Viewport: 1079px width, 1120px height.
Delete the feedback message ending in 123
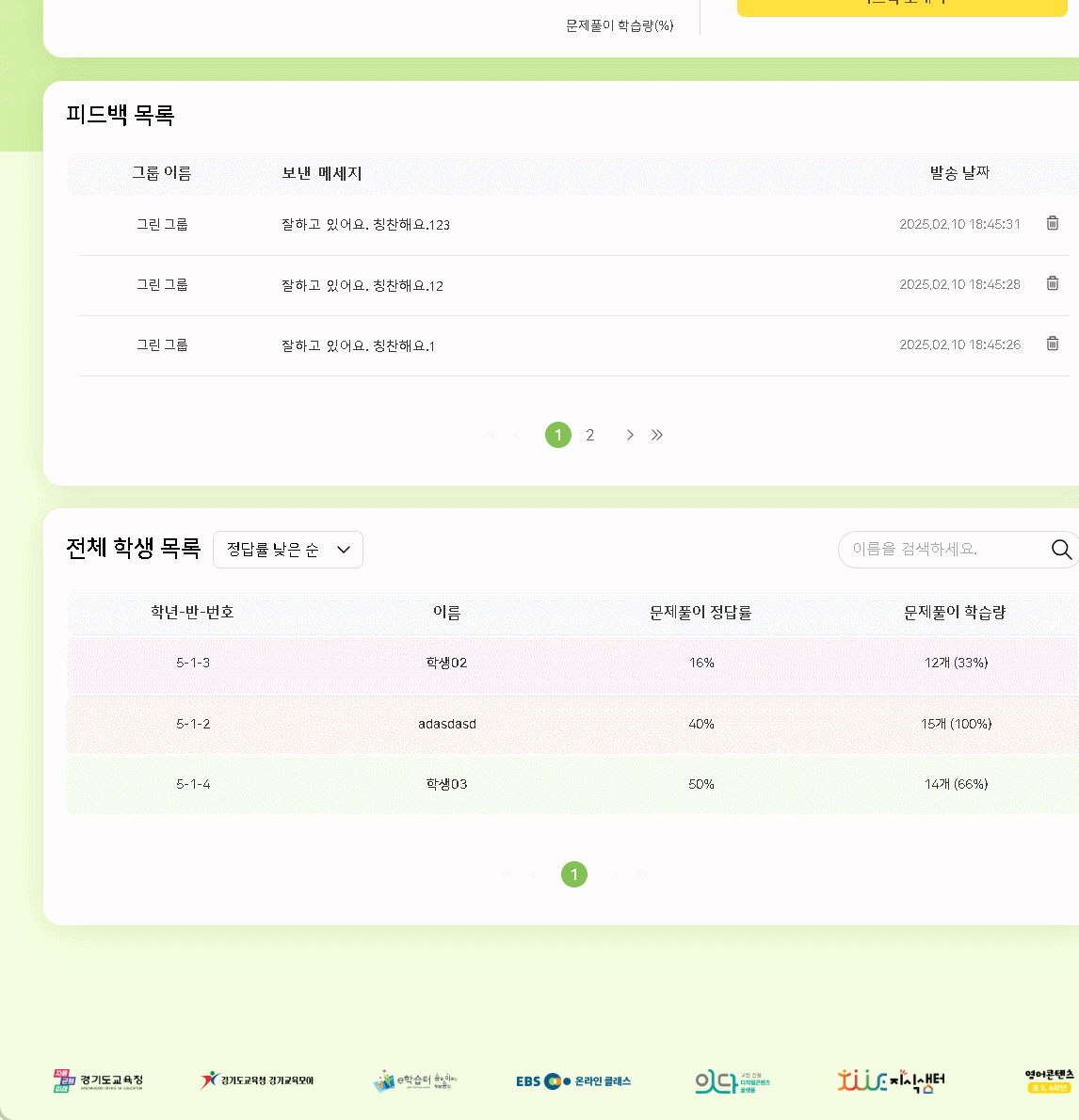1053,223
